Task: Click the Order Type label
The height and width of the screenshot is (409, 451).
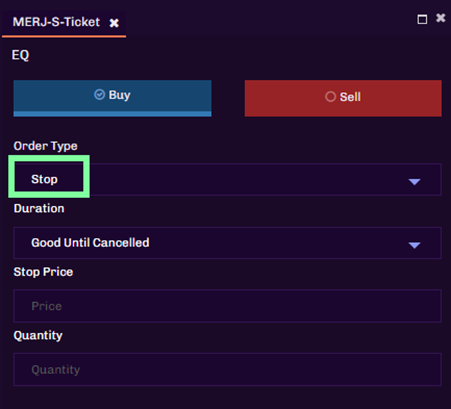Action: (46, 146)
